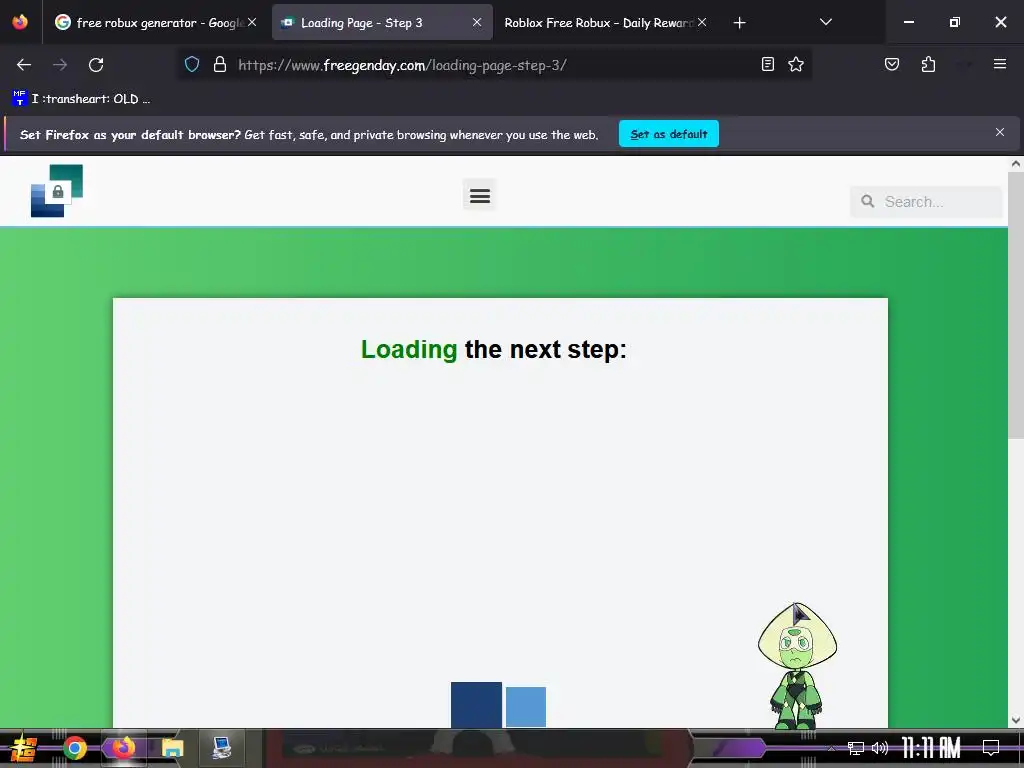This screenshot has width=1024, height=768.
Task: List all tabs with the chevron
Action: [825, 22]
